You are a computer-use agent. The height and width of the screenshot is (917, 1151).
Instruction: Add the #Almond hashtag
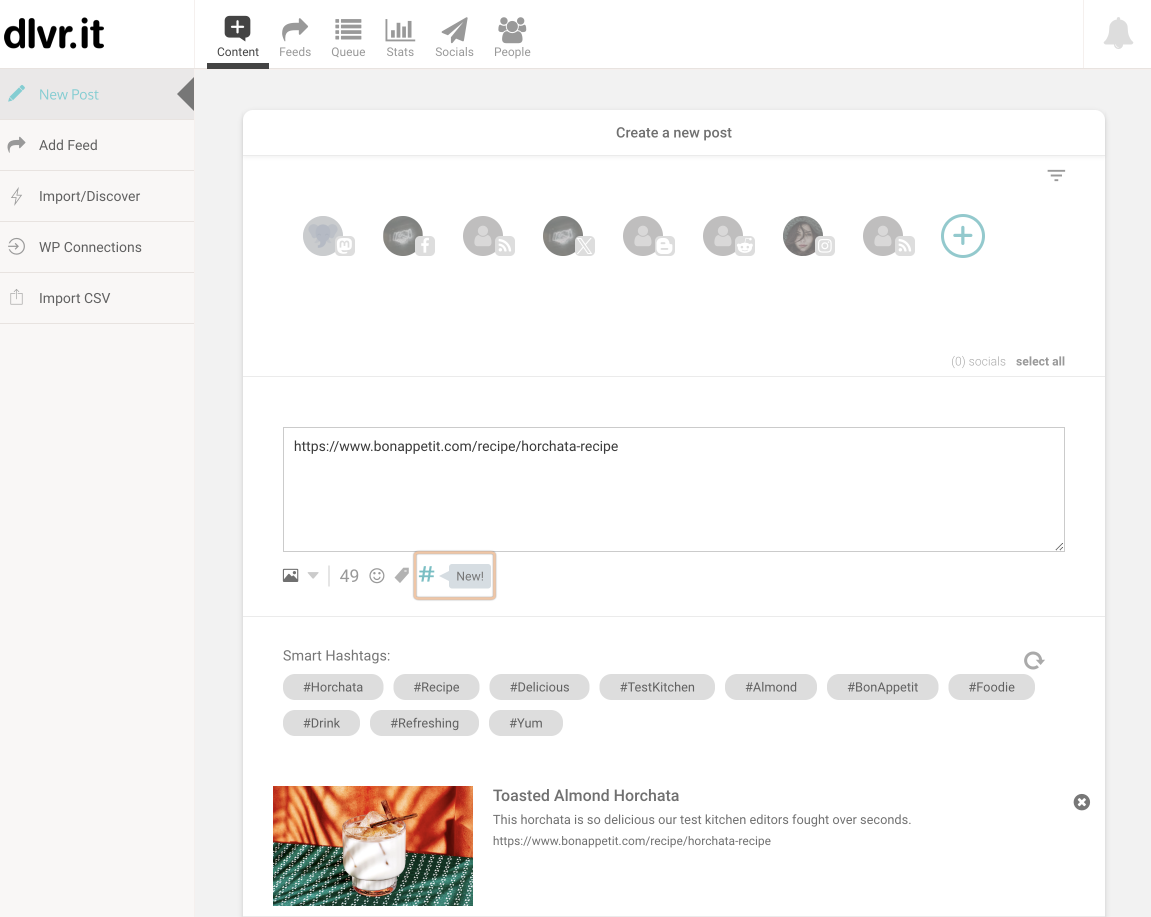(771, 687)
